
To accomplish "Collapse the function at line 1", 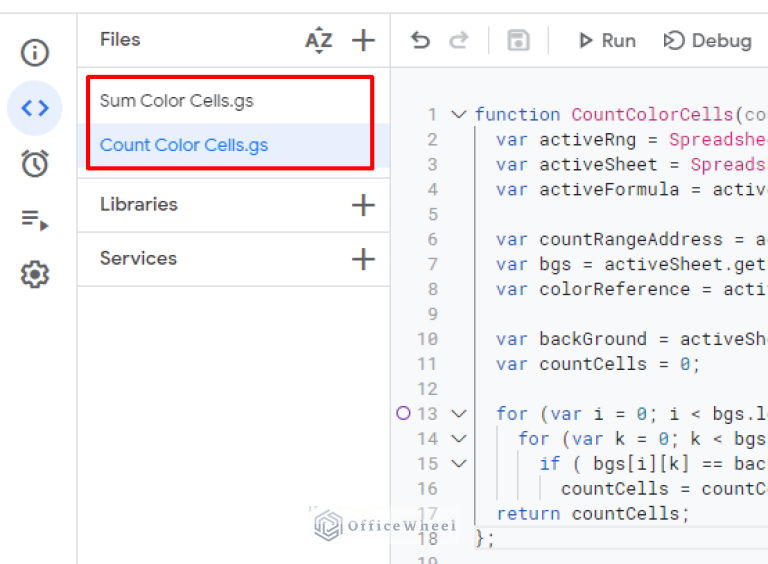I will 458,115.
